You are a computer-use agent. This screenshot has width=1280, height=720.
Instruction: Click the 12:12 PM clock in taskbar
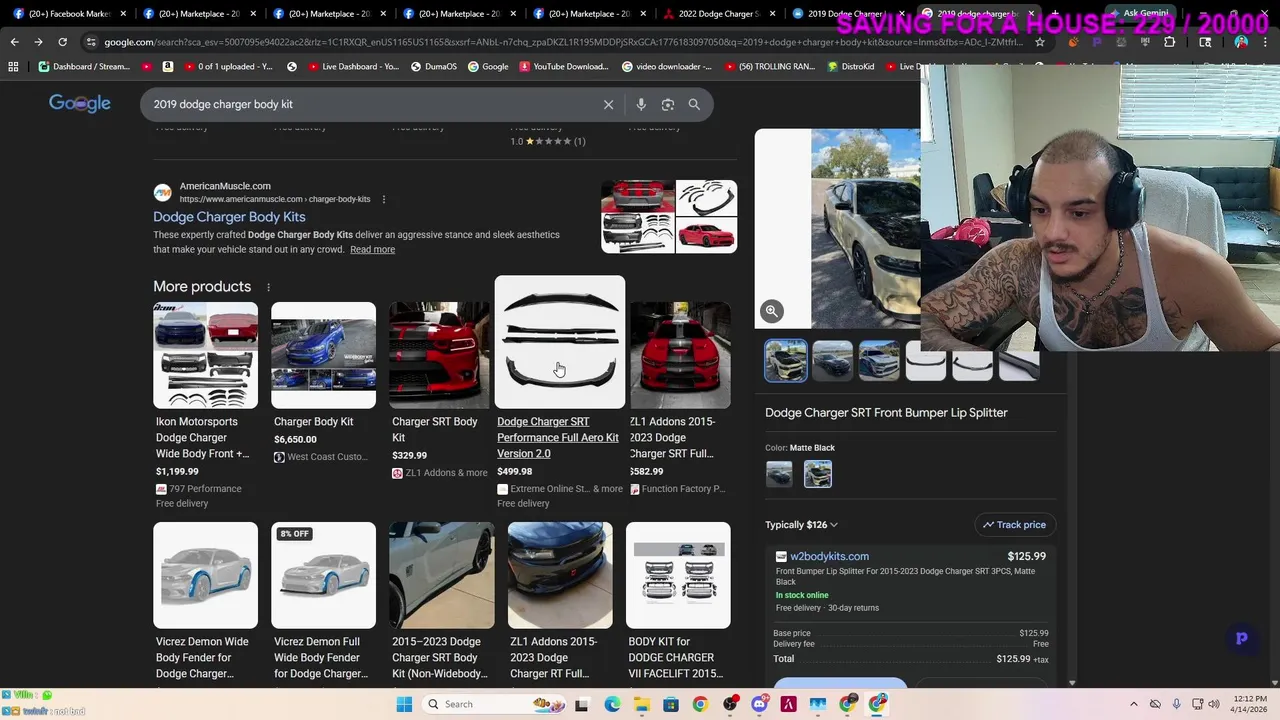(x=1251, y=698)
